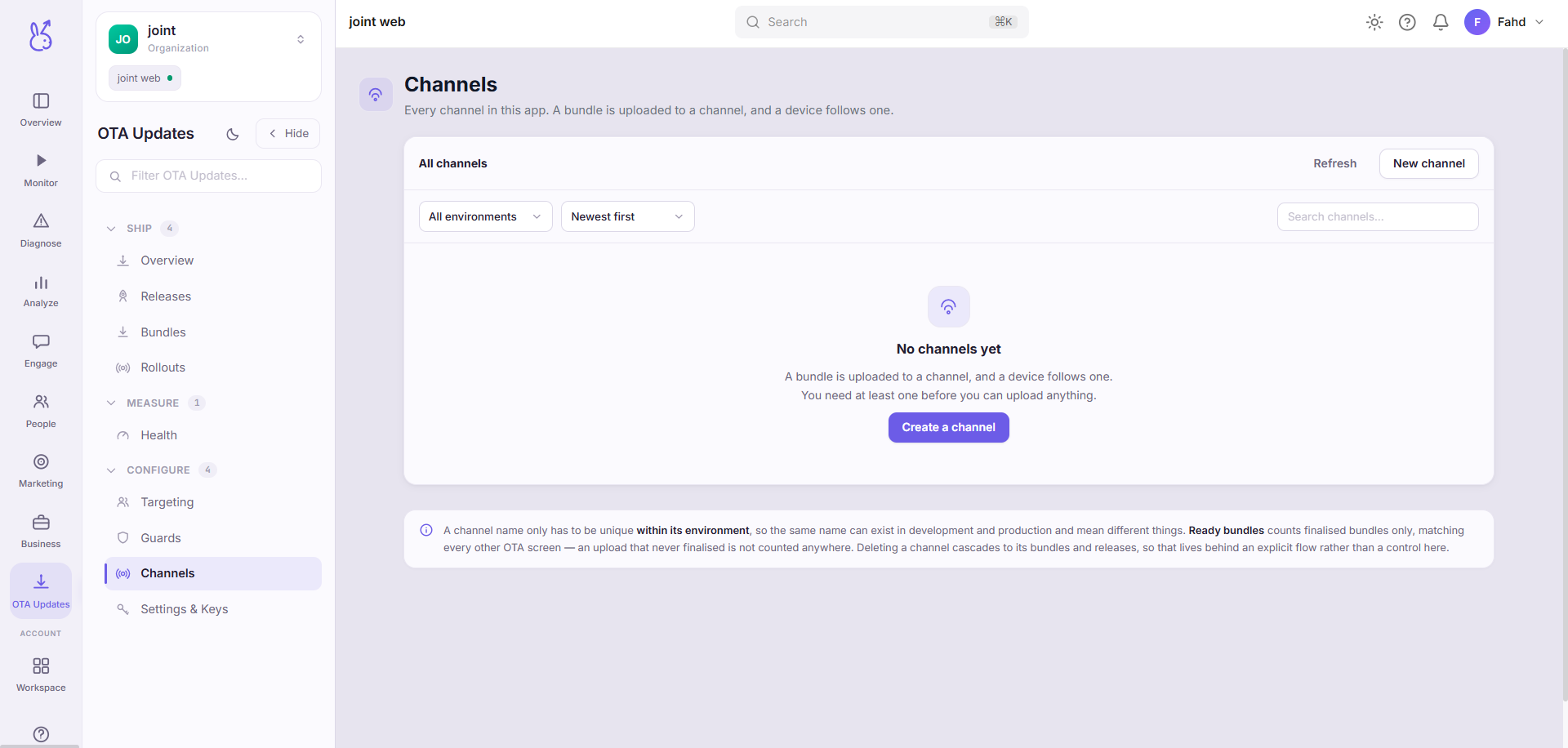Select Channels menu item
The height and width of the screenshot is (748, 1568).
(212, 573)
